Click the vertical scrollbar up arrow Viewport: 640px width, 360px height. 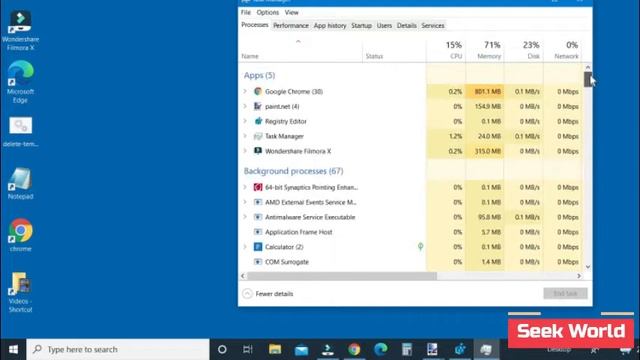click(x=588, y=67)
